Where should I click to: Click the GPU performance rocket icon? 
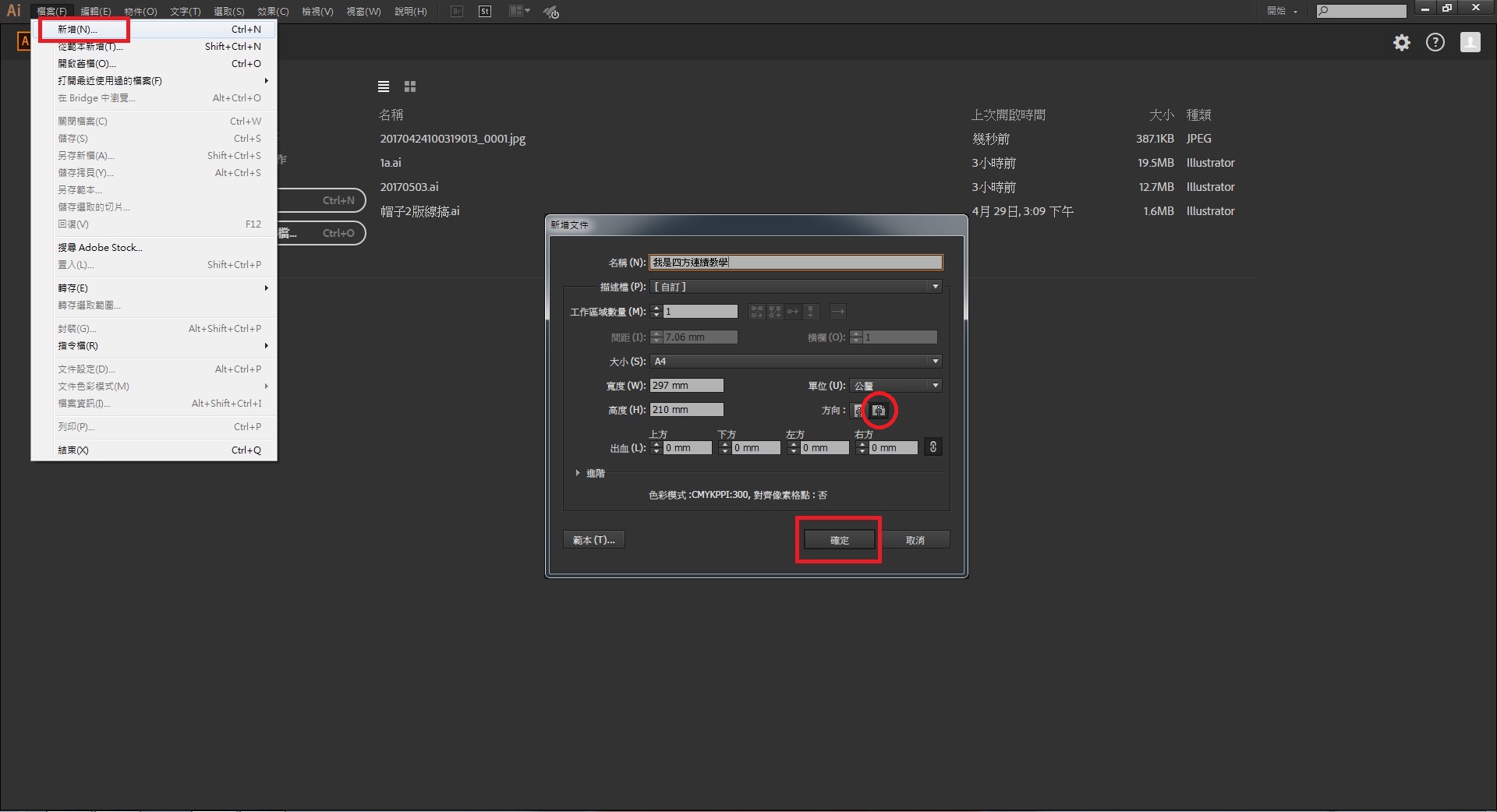click(551, 12)
